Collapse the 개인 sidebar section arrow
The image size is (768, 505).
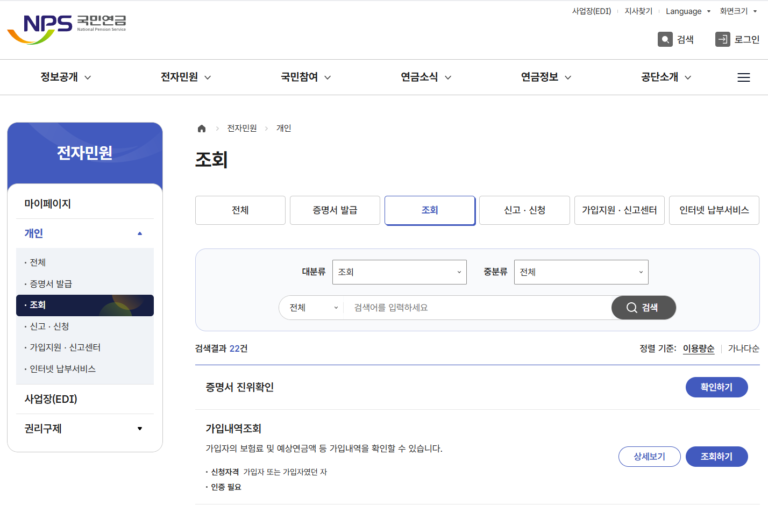click(140, 234)
